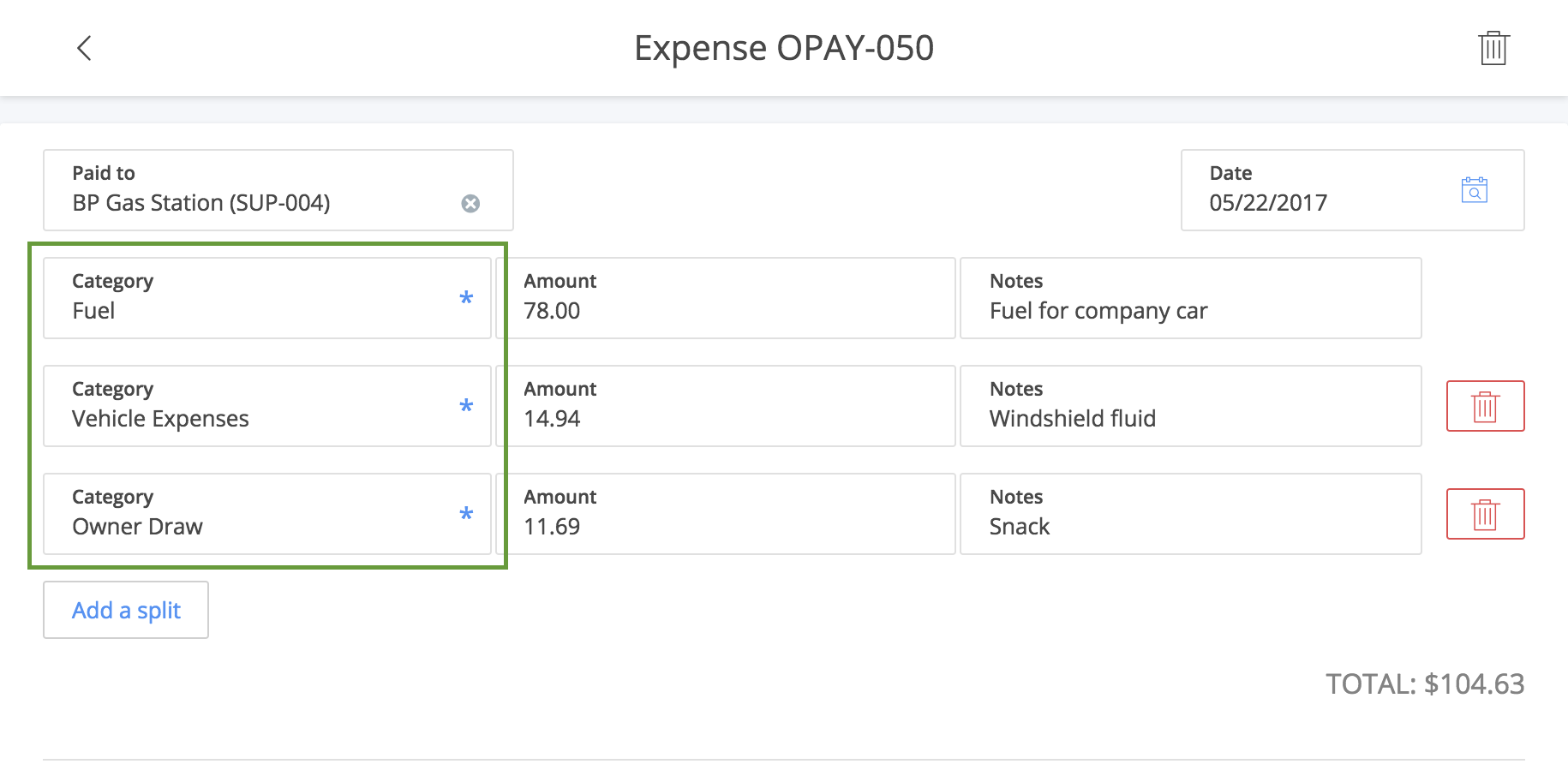Click the Add a split button

point(126,610)
